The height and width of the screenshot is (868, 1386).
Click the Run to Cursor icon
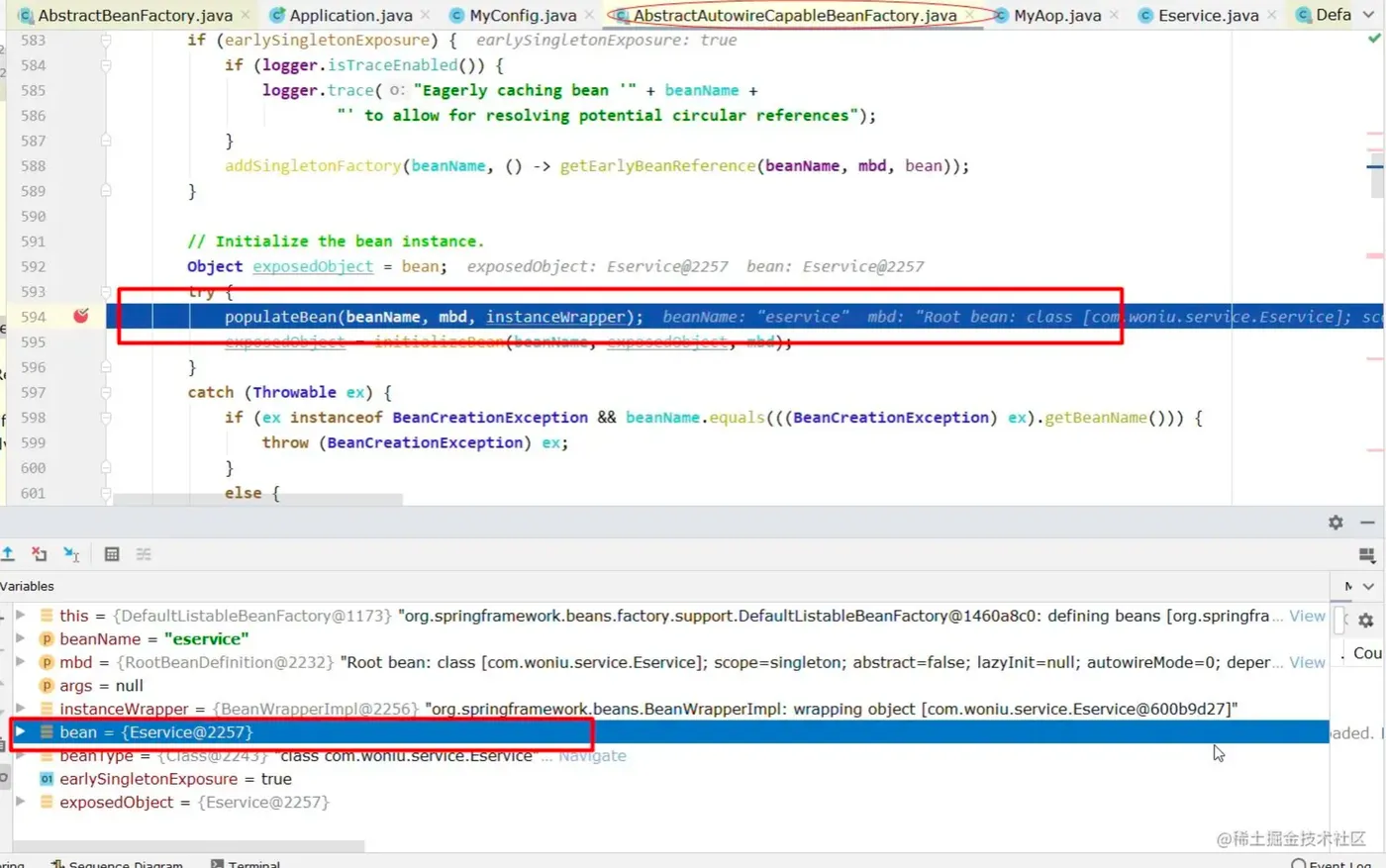pos(71,554)
